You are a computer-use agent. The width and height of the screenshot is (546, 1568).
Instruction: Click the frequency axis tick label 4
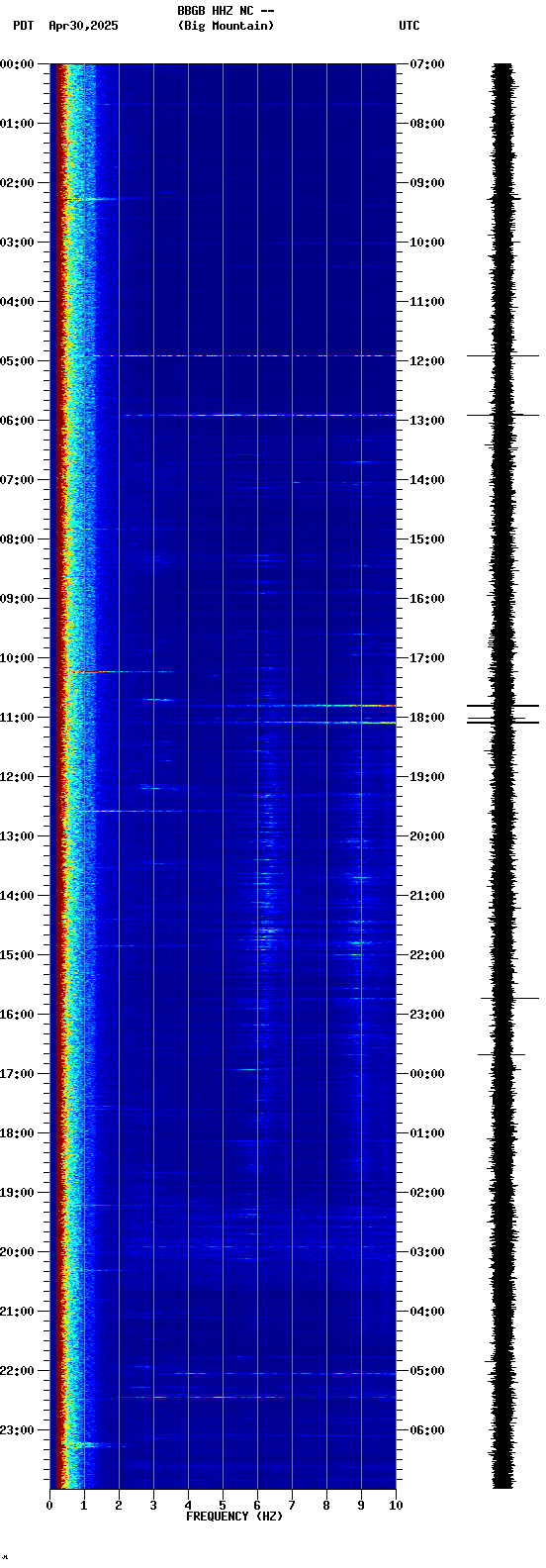188,1506
